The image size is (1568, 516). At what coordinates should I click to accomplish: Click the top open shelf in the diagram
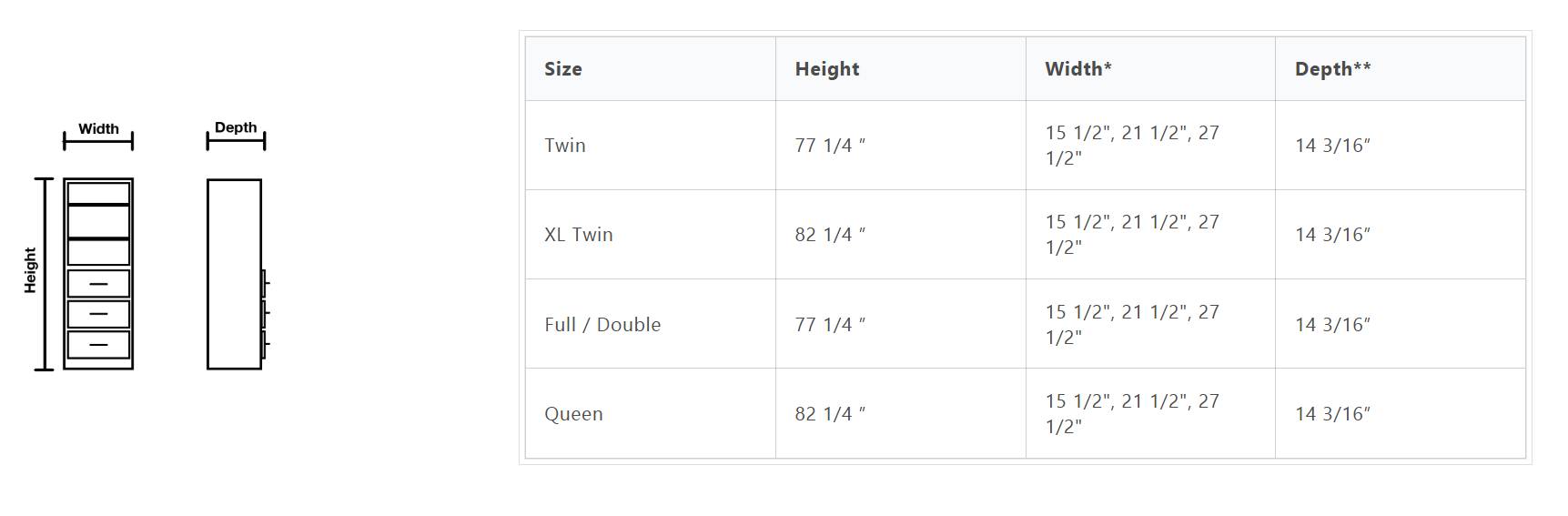click(98, 193)
